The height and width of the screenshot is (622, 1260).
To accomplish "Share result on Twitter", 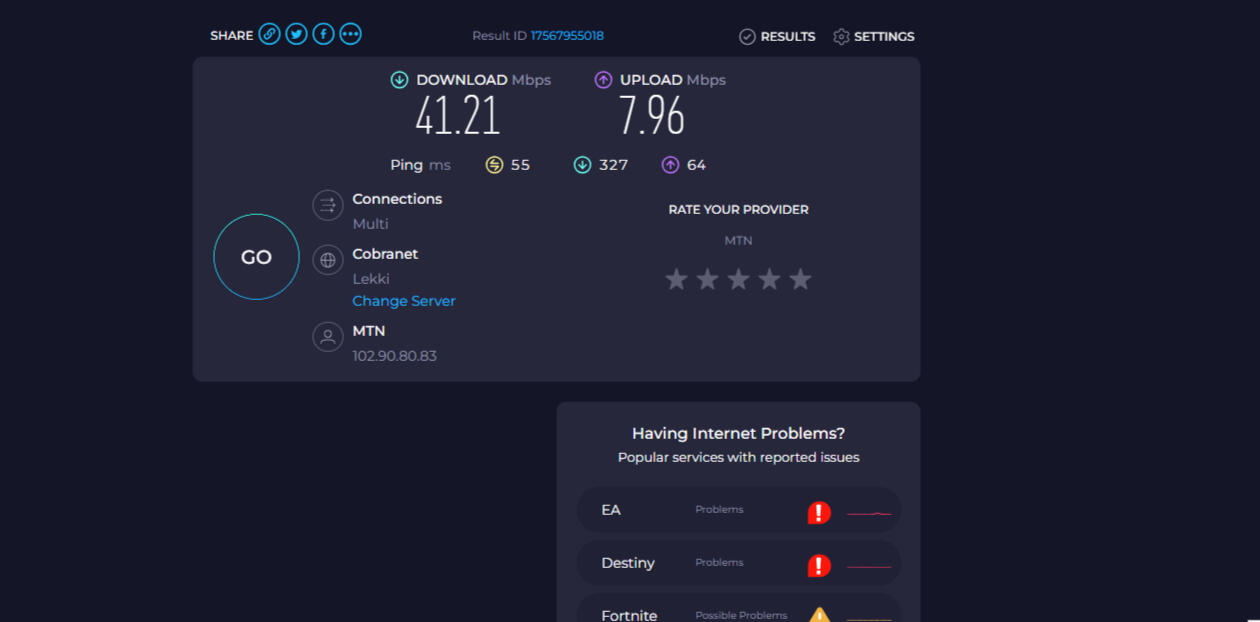I will (x=296, y=34).
